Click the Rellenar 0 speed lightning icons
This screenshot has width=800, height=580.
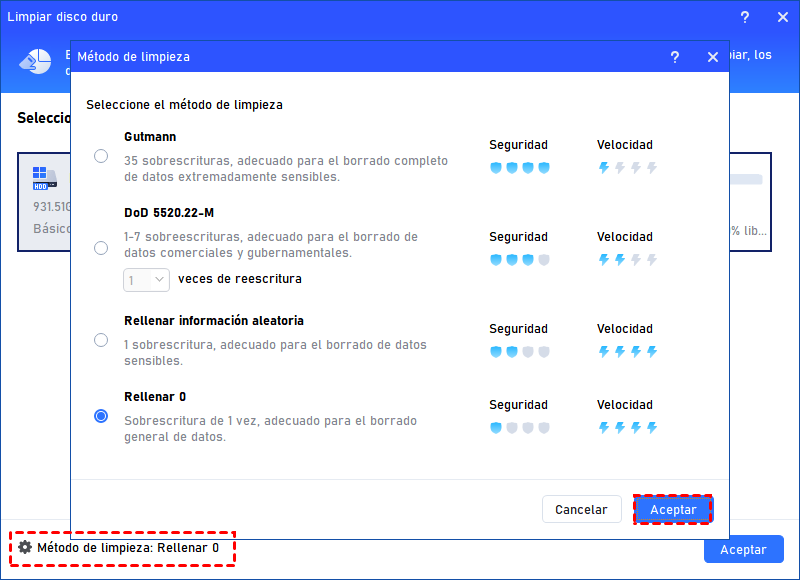tap(627, 428)
